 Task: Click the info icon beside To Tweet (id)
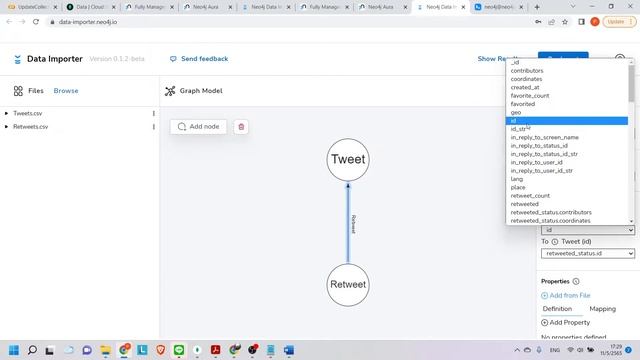555,242
